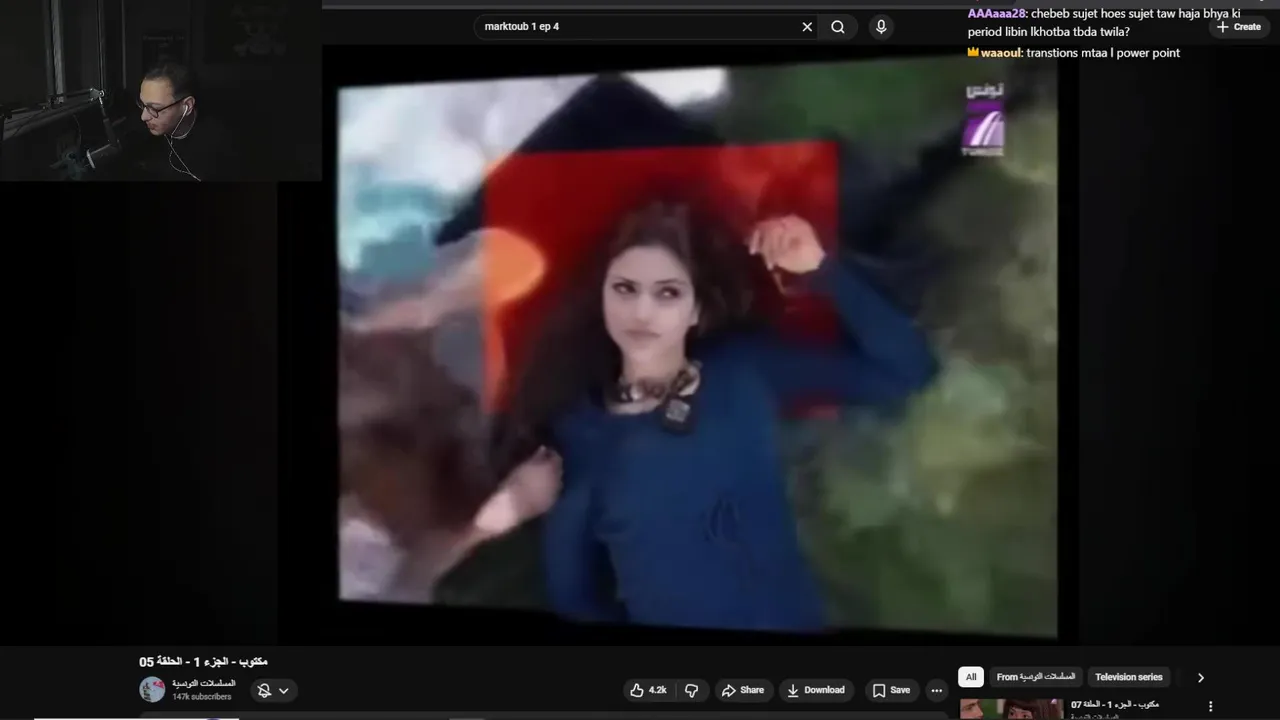1280x720 pixels.
Task: Start voice search with the microphone icon
Action: (881, 27)
